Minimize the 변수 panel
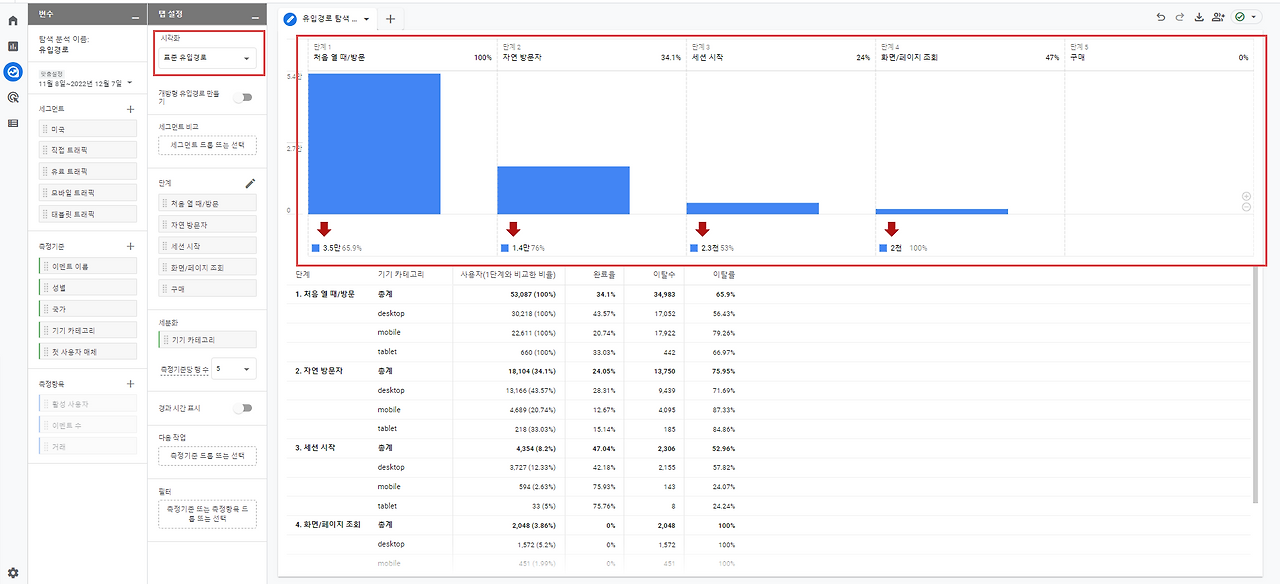1280x584 pixels. pos(135,16)
